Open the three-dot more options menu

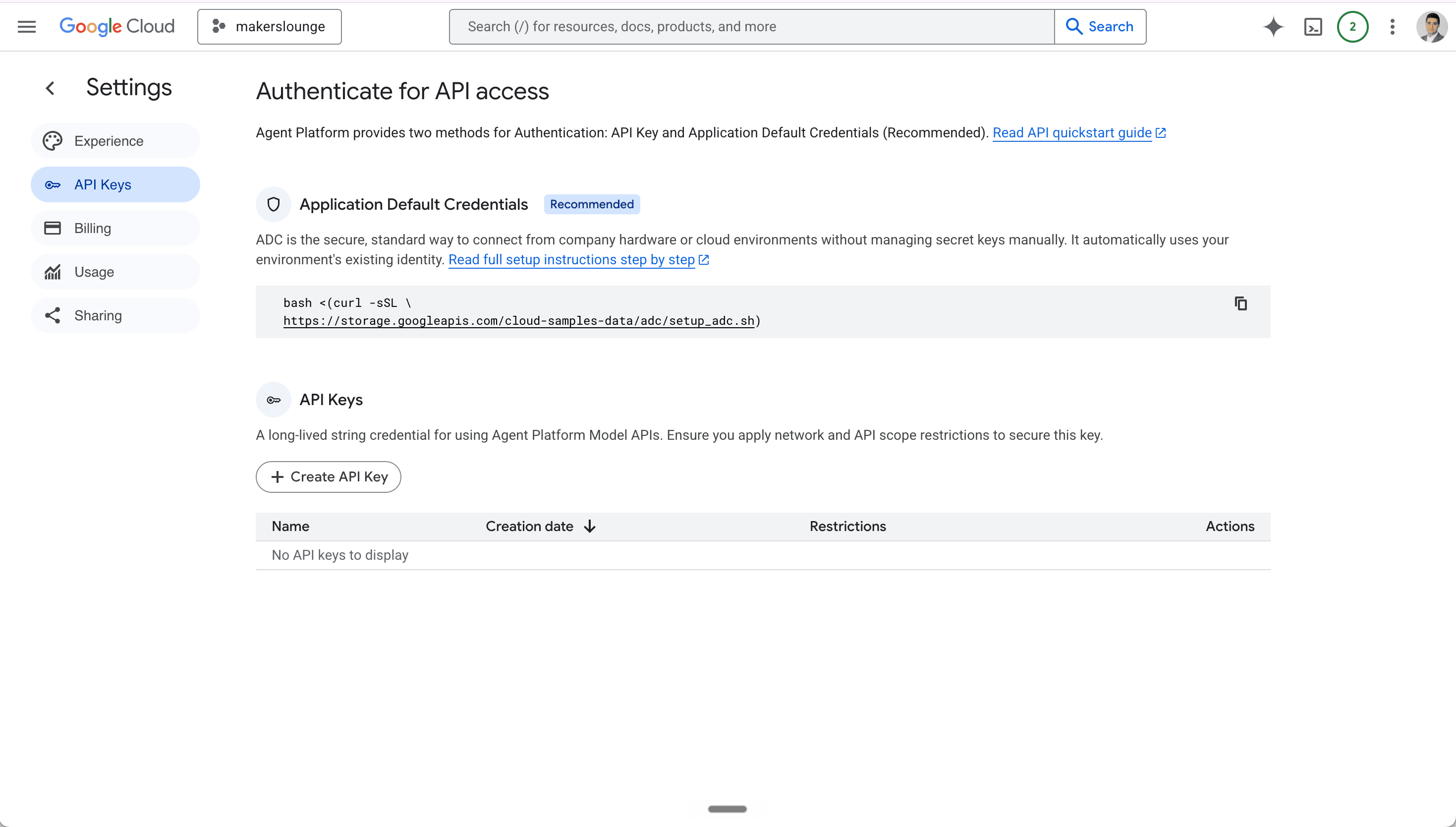[x=1393, y=27]
